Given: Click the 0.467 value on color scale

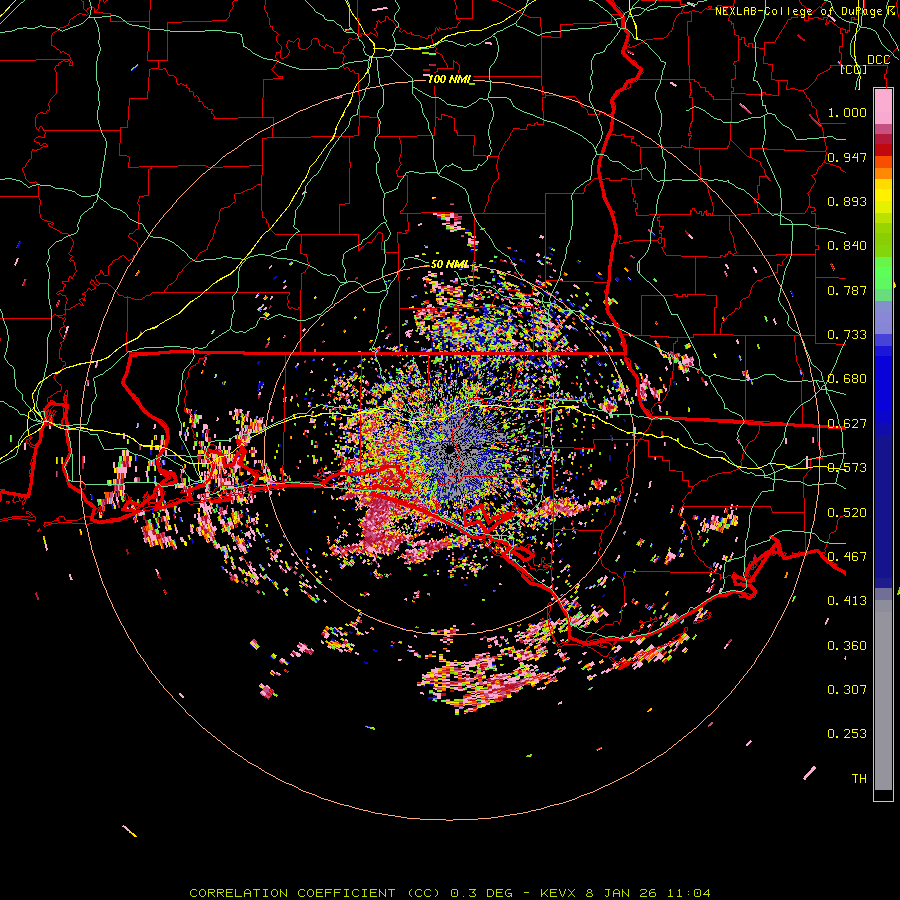Looking at the screenshot, I should coord(847,557).
